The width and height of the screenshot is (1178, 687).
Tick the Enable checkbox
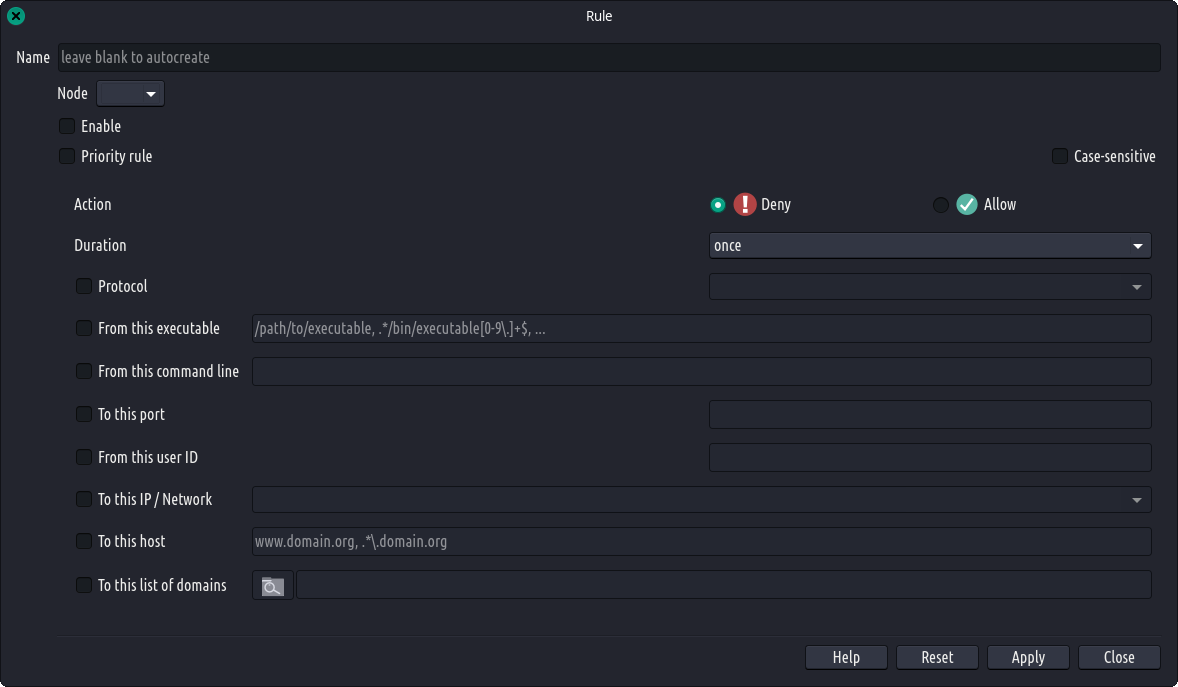[x=67, y=126]
